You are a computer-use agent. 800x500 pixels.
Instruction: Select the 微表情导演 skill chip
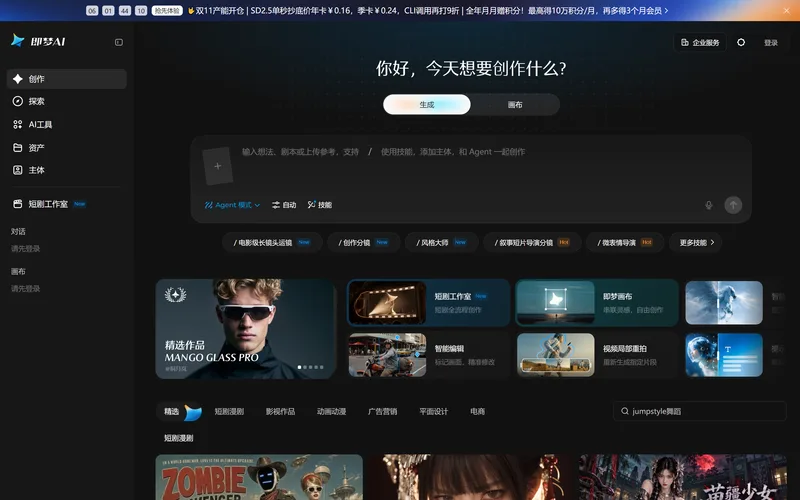click(625, 242)
